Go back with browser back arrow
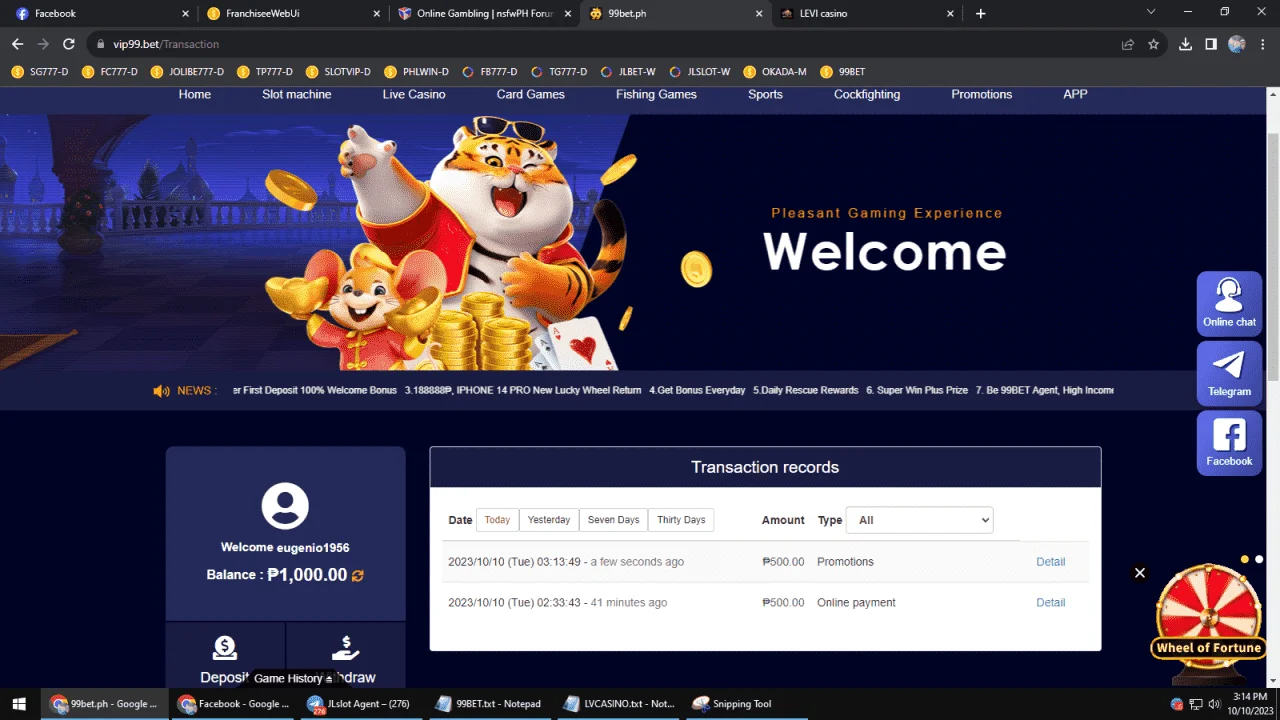Screen dimensions: 1280x720 17,44
